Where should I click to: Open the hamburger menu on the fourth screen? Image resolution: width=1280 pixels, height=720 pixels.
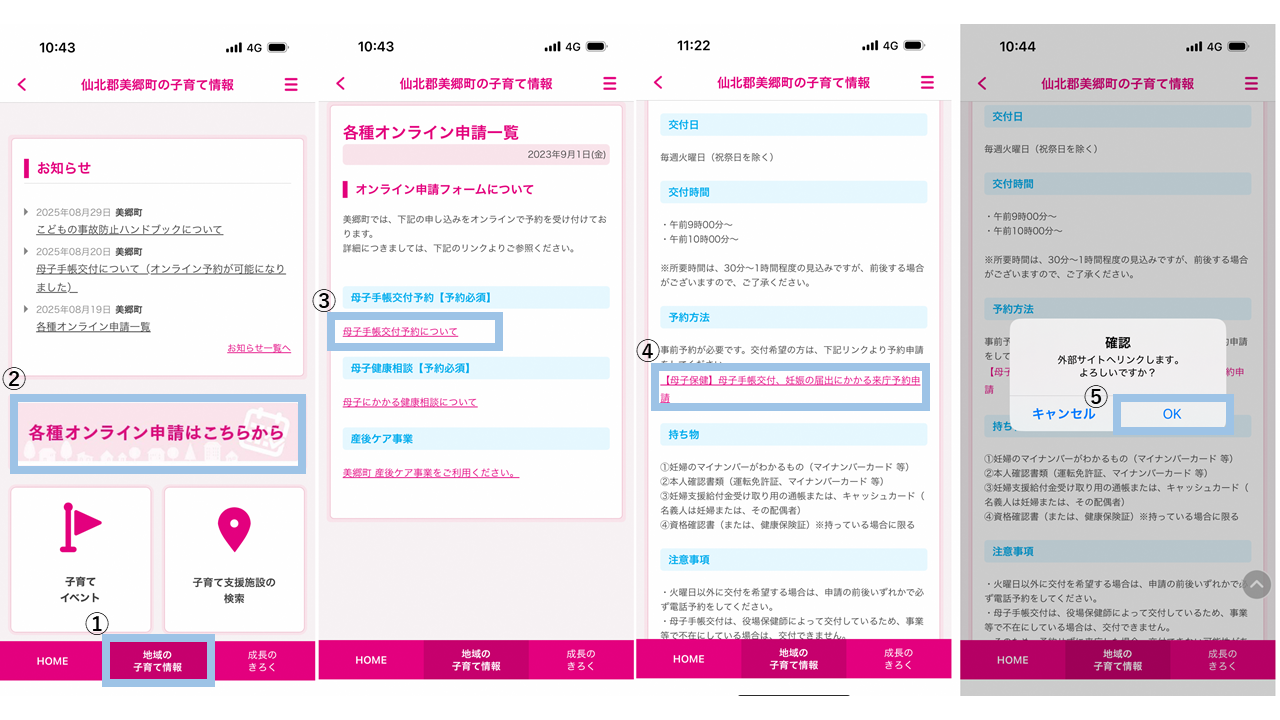[x=1251, y=84]
